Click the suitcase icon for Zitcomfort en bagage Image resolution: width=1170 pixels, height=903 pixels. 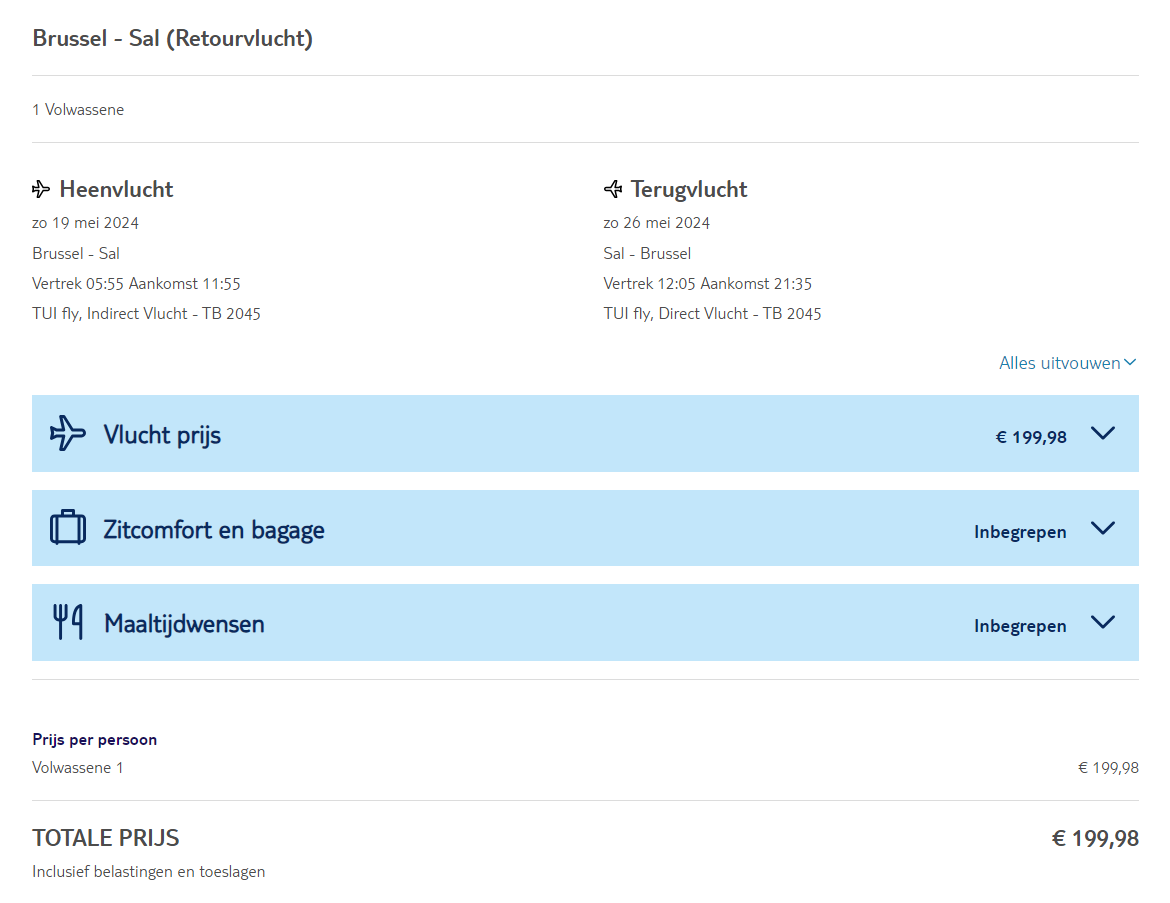tap(68, 528)
